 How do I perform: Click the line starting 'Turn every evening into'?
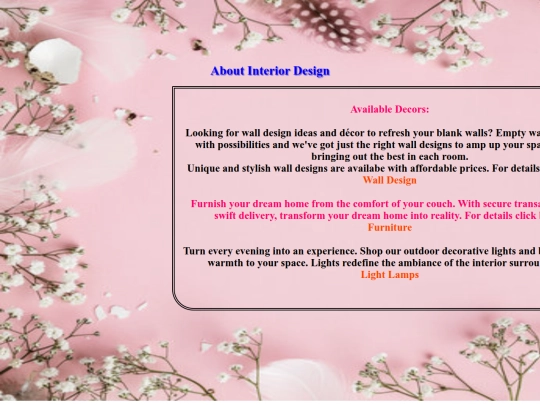[x=361, y=251]
